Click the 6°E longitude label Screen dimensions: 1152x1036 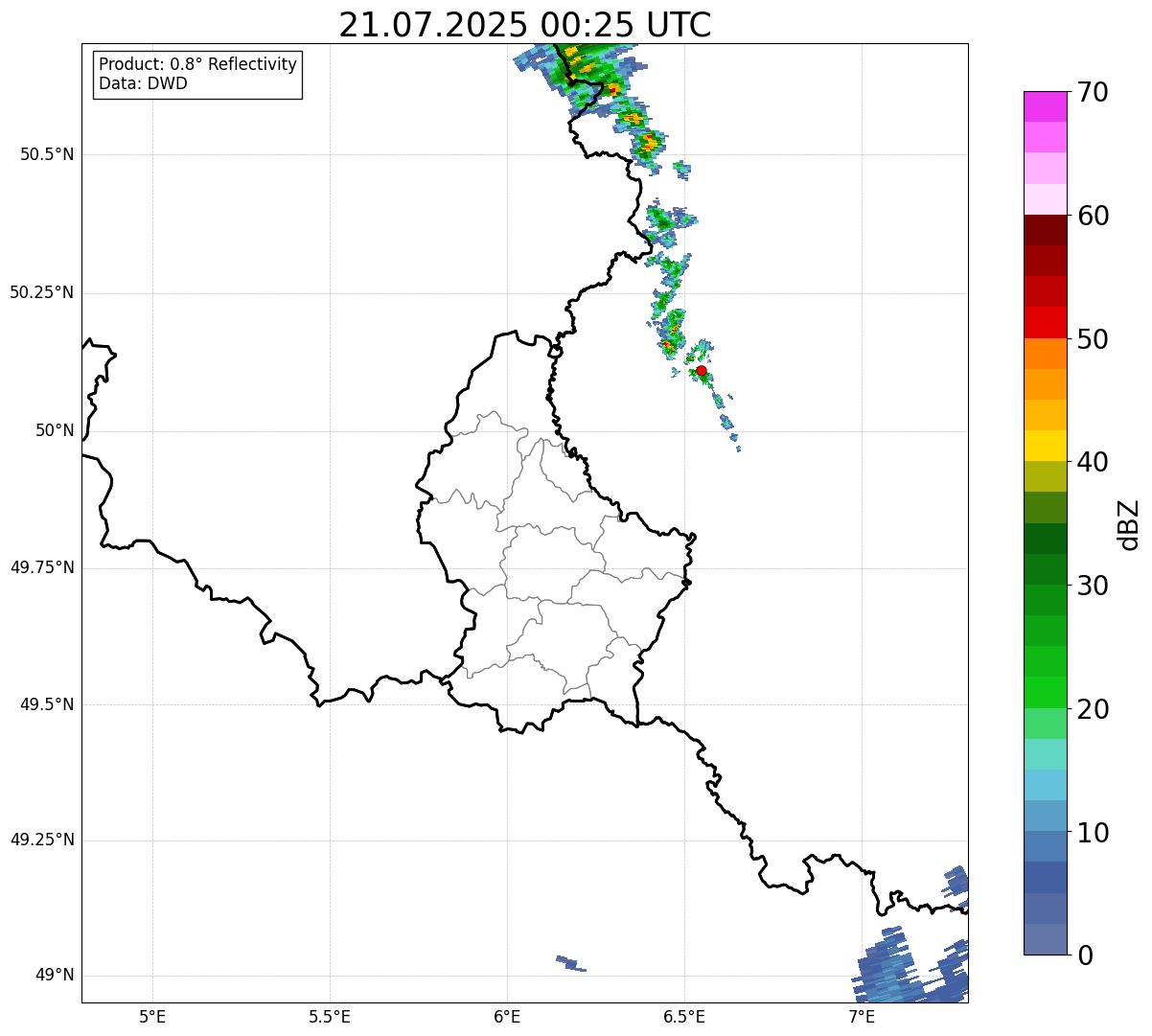507,1016
